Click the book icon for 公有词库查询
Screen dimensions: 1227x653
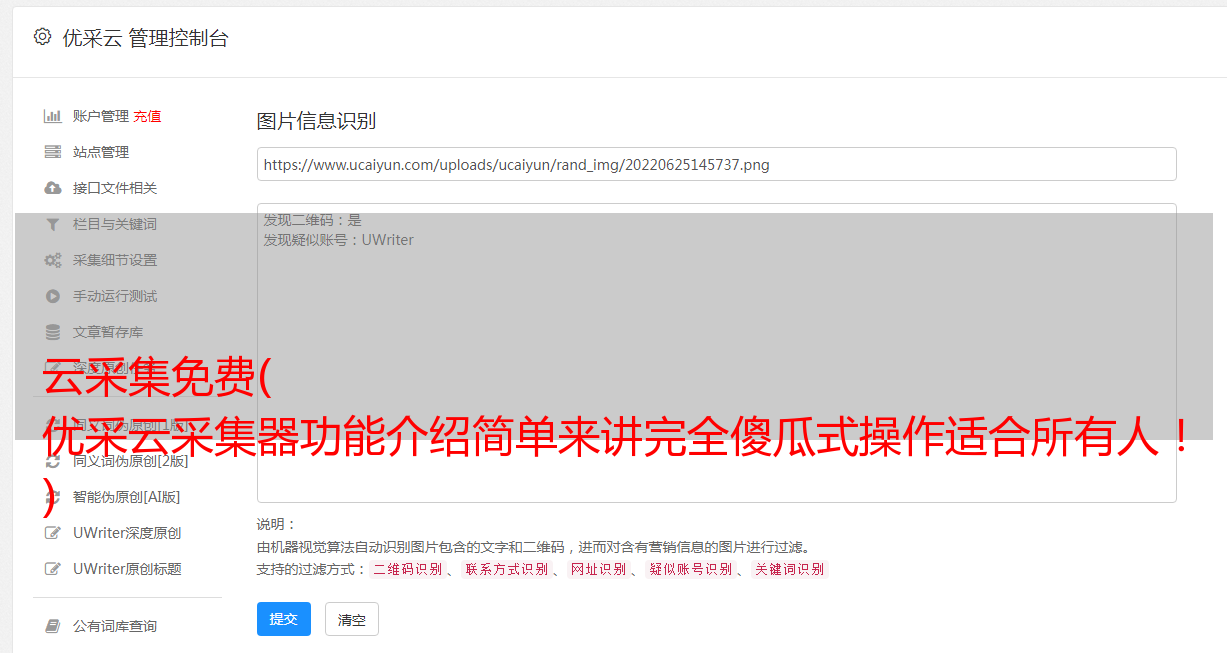coord(53,626)
